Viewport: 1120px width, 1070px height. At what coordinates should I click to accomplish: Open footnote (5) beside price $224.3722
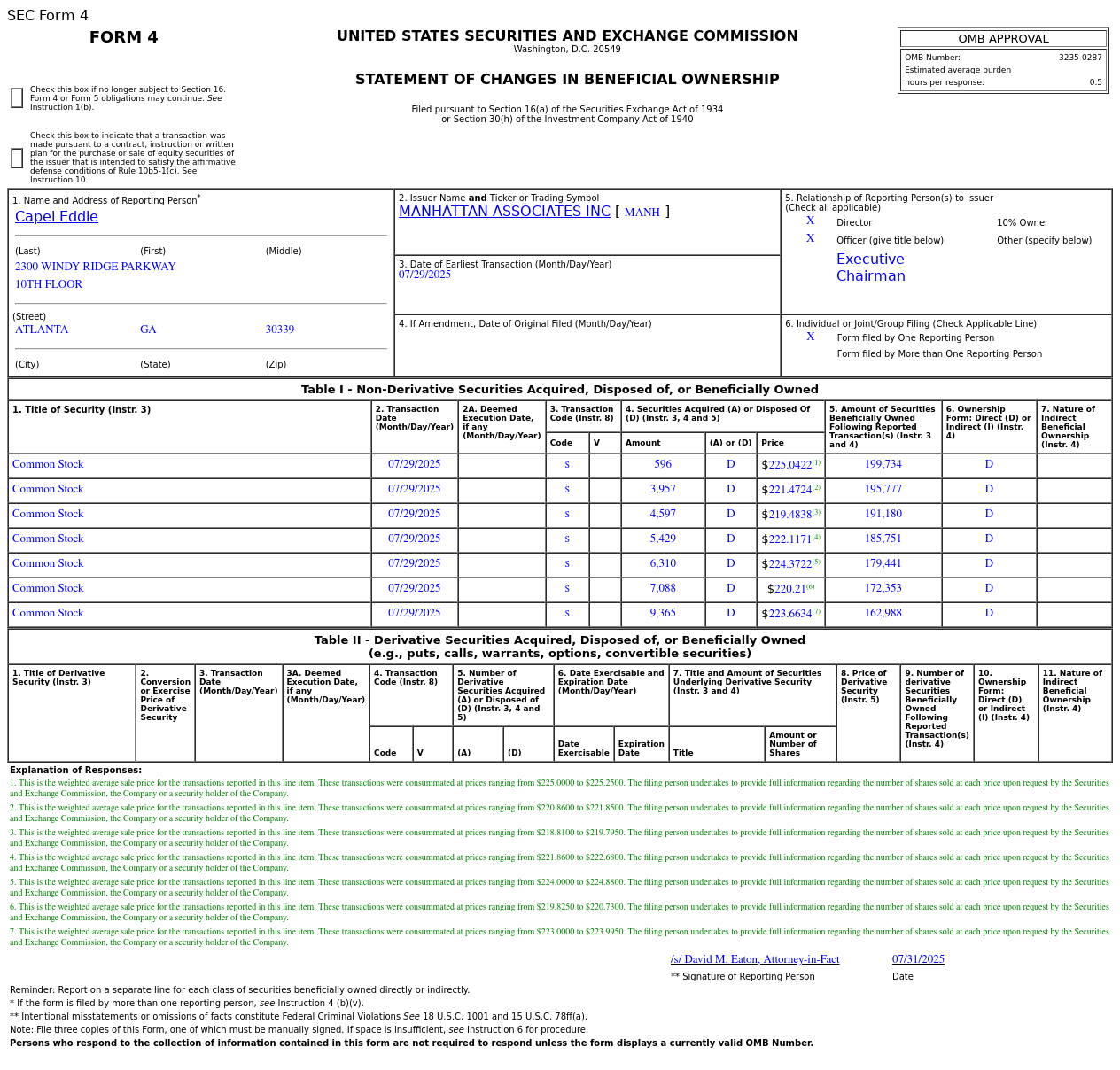click(x=816, y=562)
